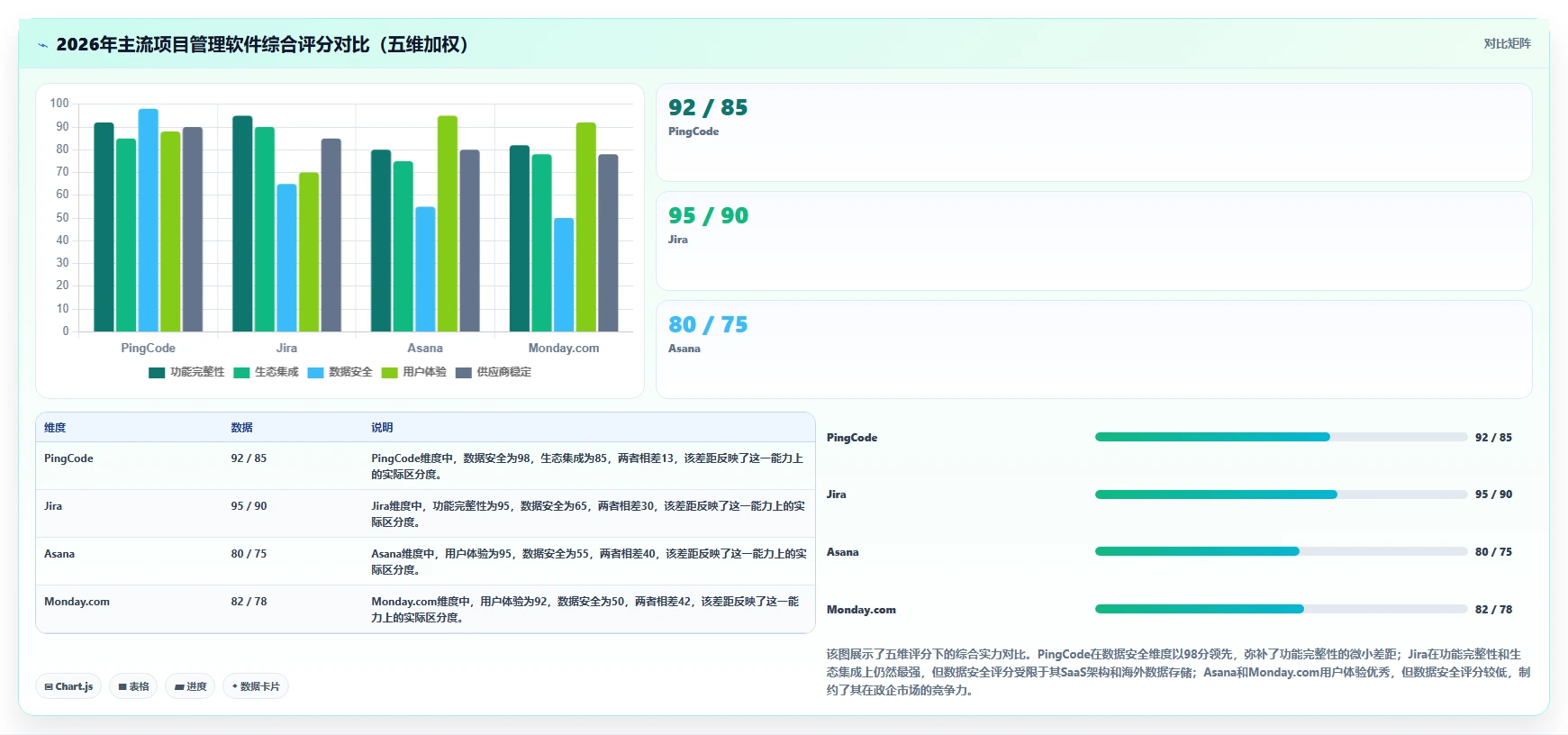
Task: Click the Jira progress bar
Action: point(1281,495)
